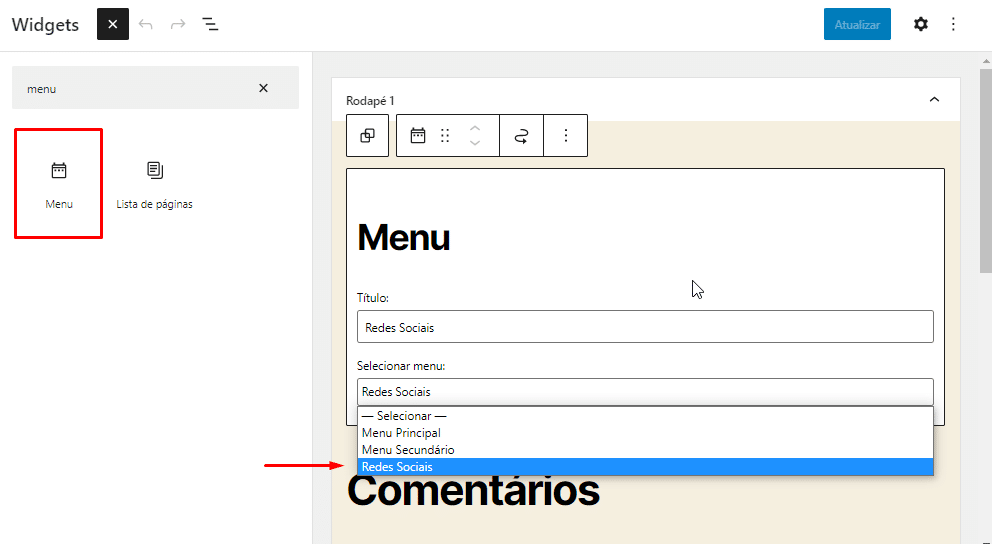Collapse the Rodapé 1 widget area

(x=934, y=100)
